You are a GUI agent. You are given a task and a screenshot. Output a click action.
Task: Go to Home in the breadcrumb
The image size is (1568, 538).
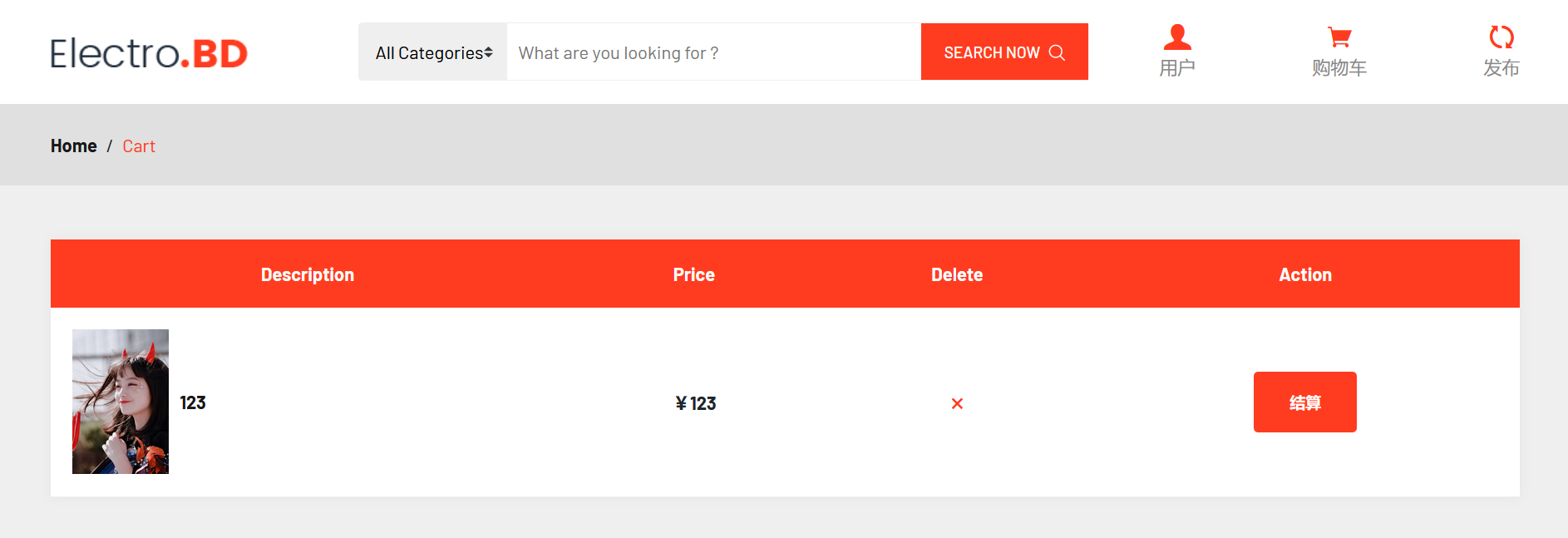(x=74, y=146)
